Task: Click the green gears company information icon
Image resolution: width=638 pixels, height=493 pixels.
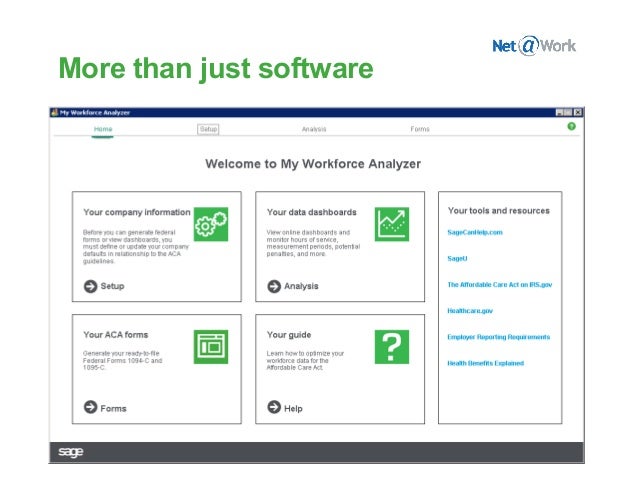Action: (x=211, y=224)
